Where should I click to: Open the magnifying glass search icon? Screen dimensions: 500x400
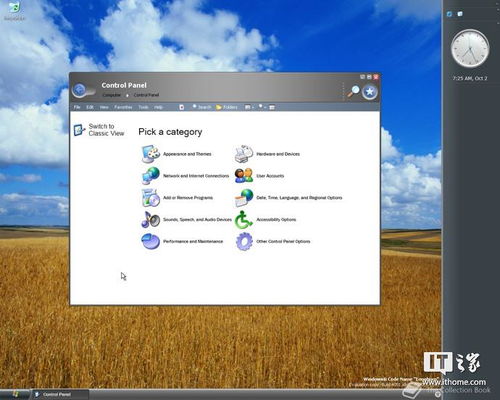pyautogui.click(x=353, y=91)
